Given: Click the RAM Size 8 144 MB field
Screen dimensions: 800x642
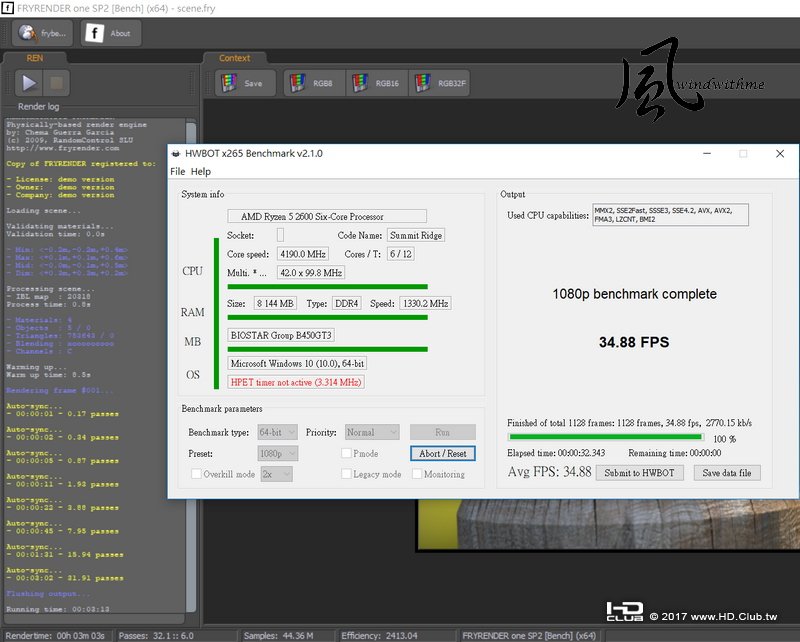Looking at the screenshot, I should coord(276,304).
